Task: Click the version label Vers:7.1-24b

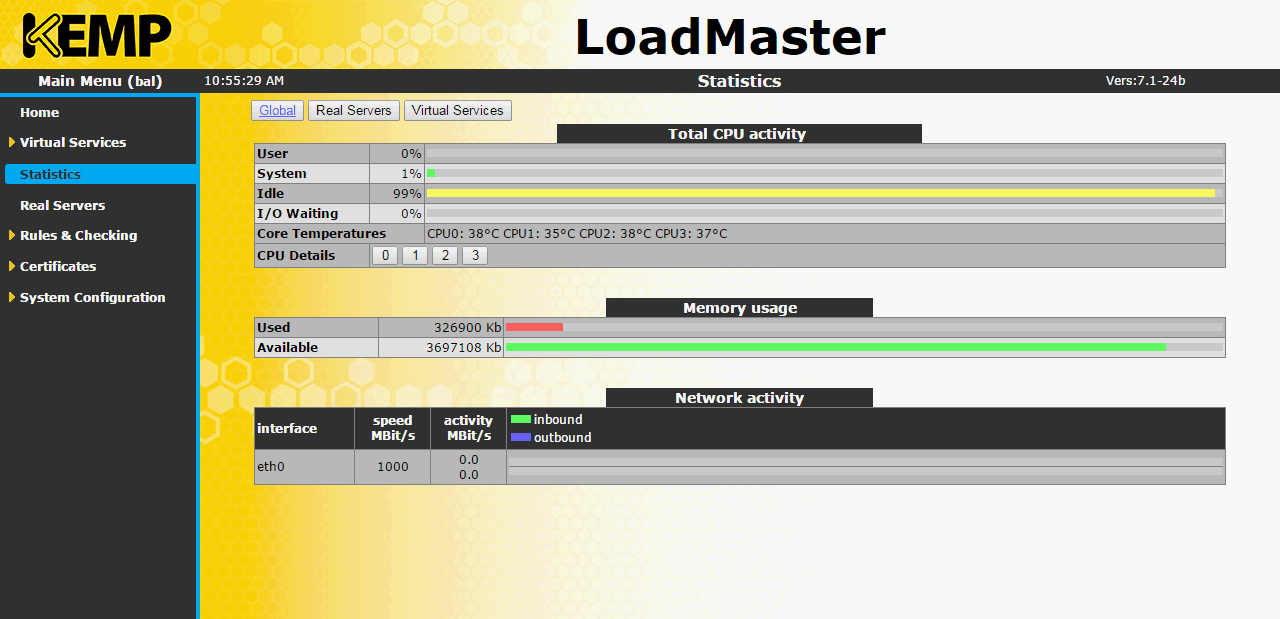Action: (1145, 81)
